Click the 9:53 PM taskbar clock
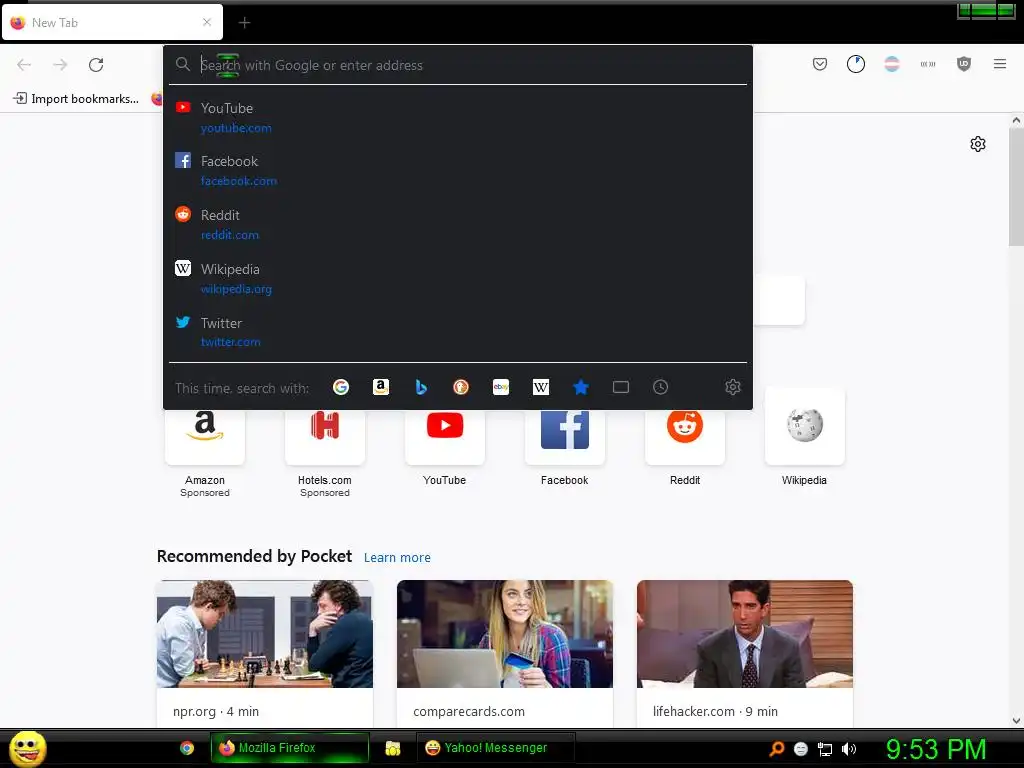1024x768 pixels. 936,749
